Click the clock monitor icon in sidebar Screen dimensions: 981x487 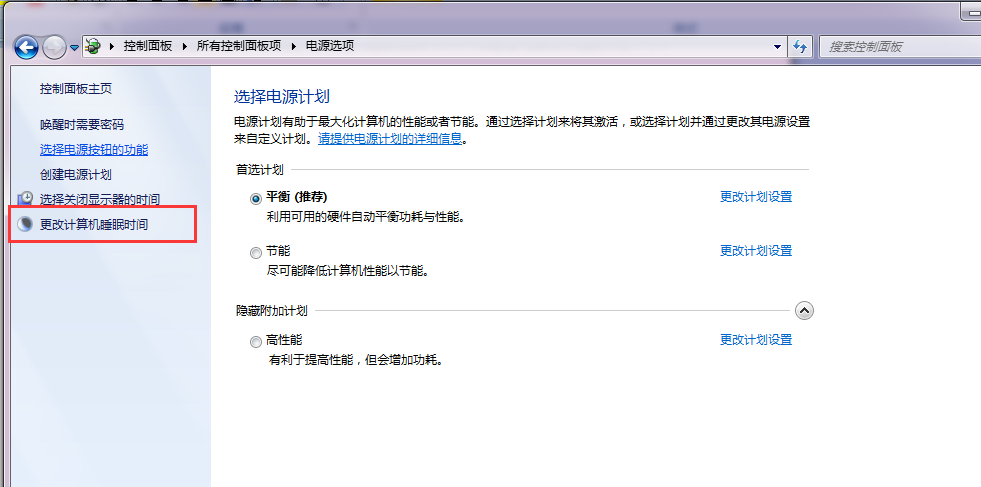[24, 199]
